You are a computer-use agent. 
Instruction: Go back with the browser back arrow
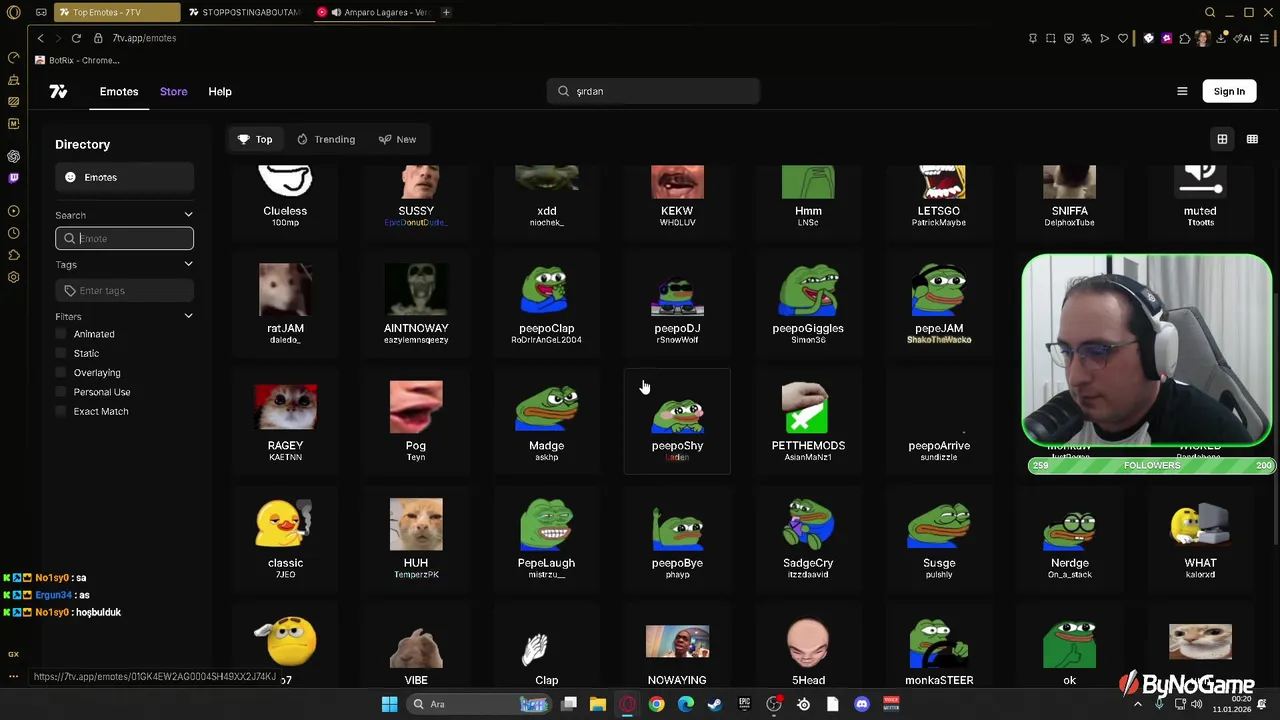[40, 38]
